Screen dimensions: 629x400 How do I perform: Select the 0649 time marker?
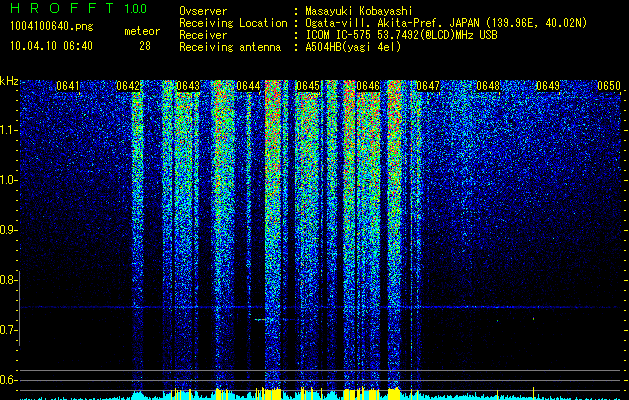(x=548, y=86)
